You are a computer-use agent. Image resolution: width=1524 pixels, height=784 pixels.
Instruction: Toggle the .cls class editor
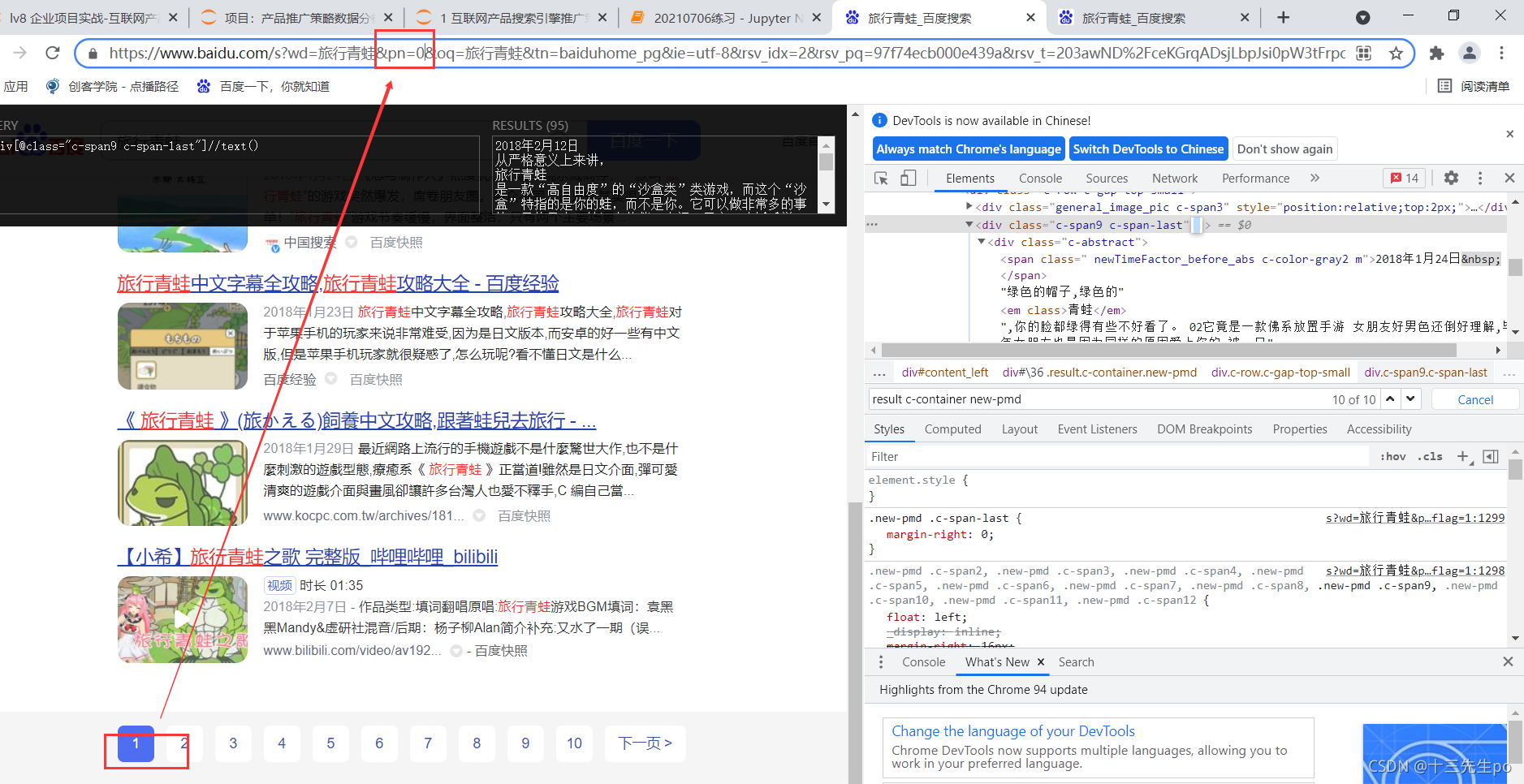pyautogui.click(x=1430, y=457)
